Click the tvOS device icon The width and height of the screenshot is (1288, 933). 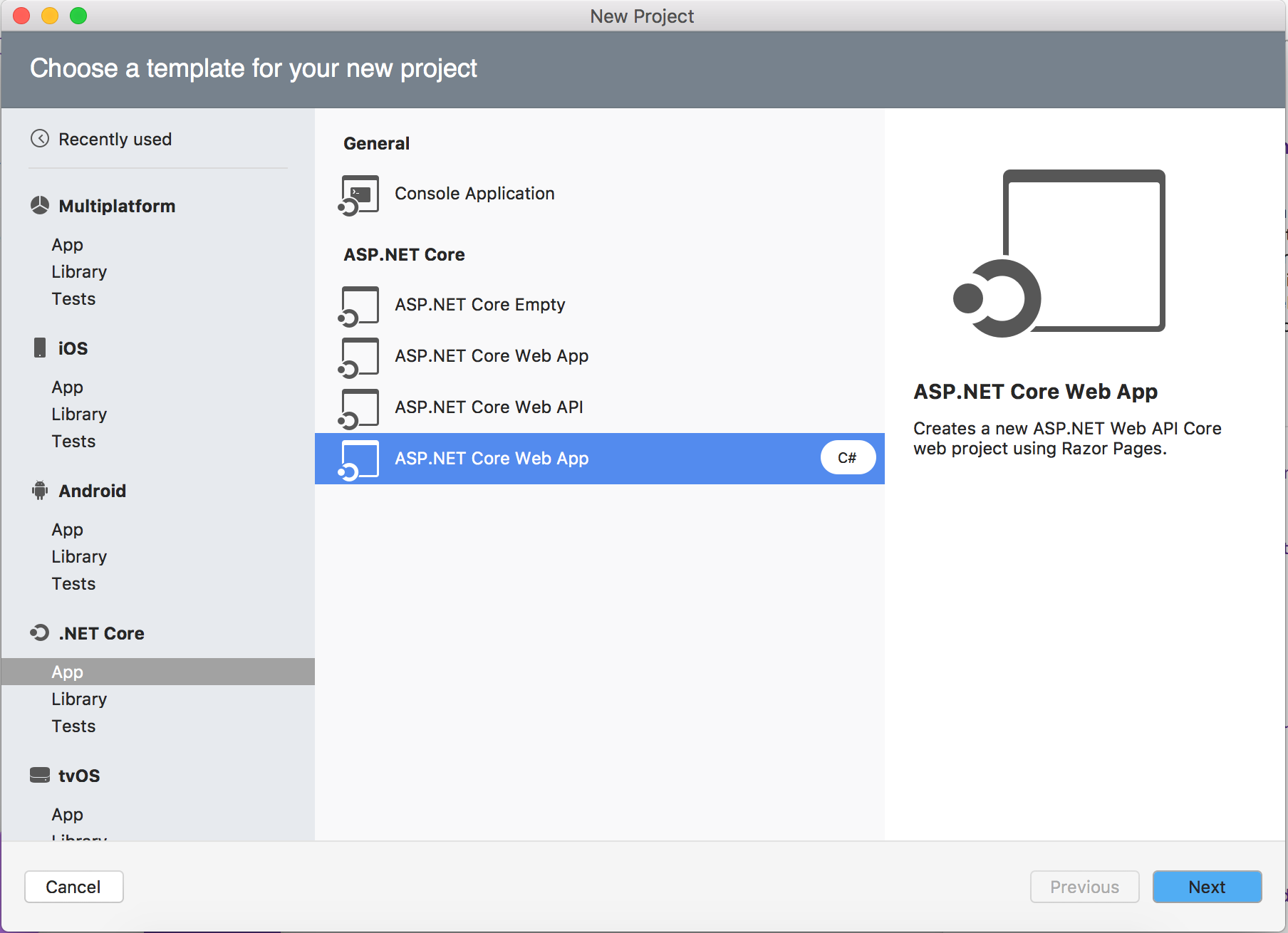(40, 775)
